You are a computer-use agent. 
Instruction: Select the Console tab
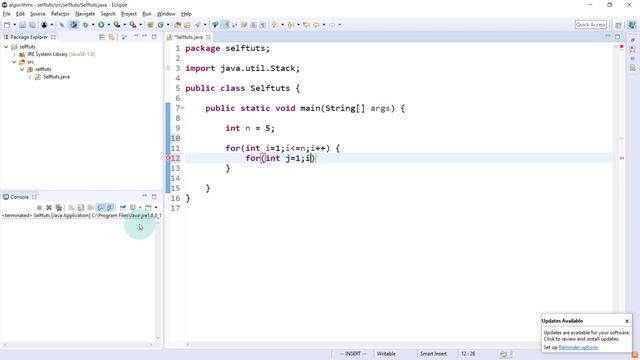20,197
